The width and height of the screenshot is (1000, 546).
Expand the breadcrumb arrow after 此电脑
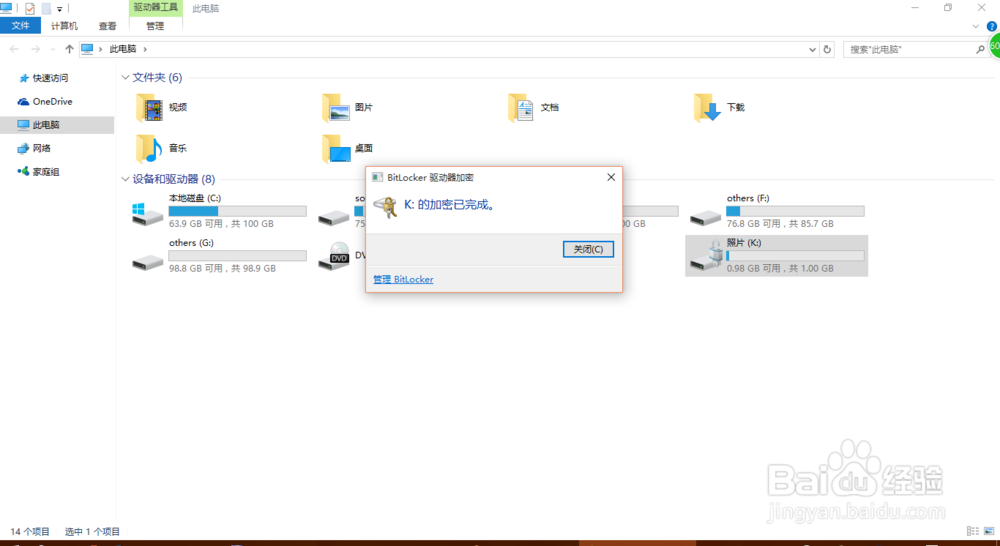tap(145, 49)
